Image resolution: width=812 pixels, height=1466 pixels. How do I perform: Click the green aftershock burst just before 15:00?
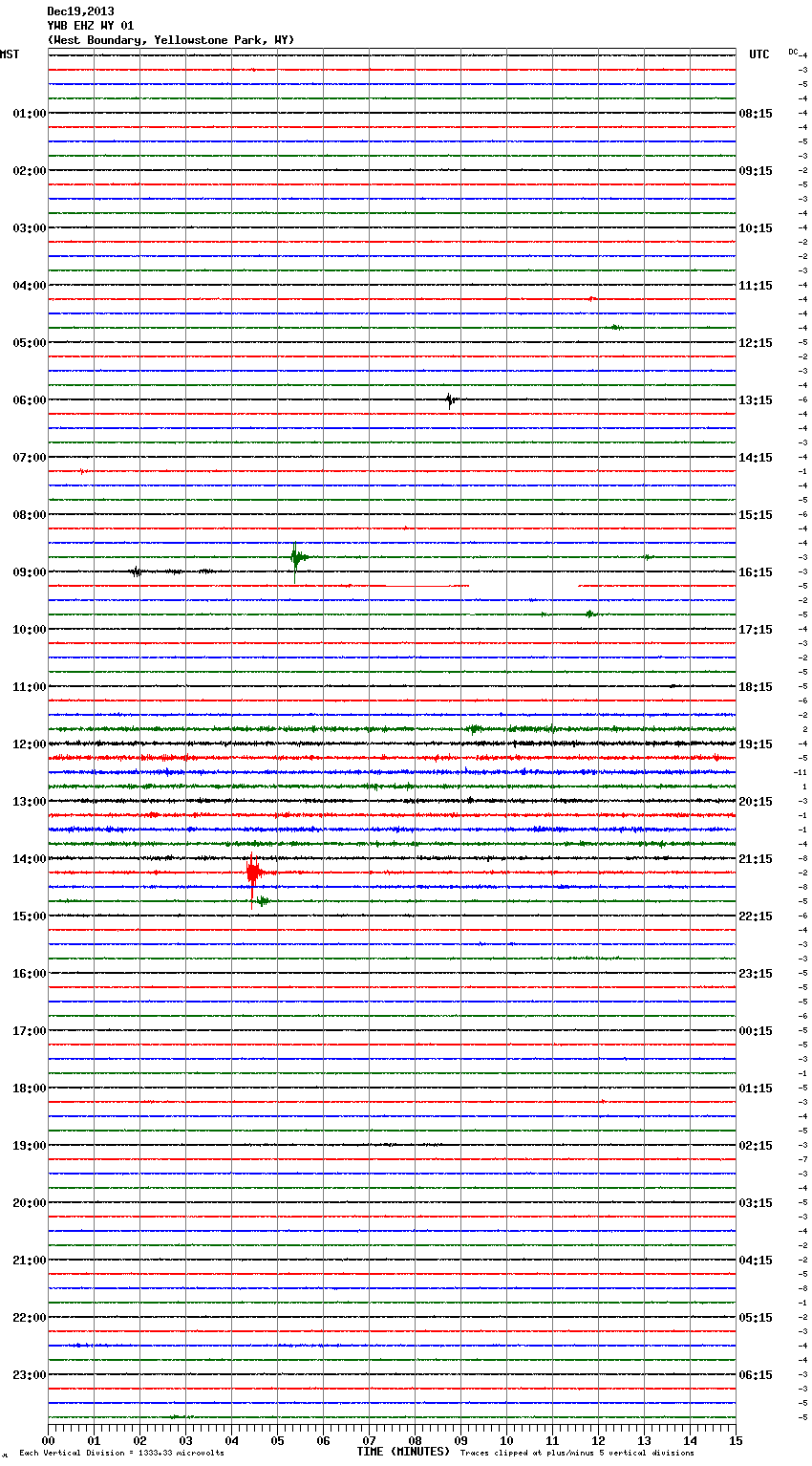coord(262,901)
